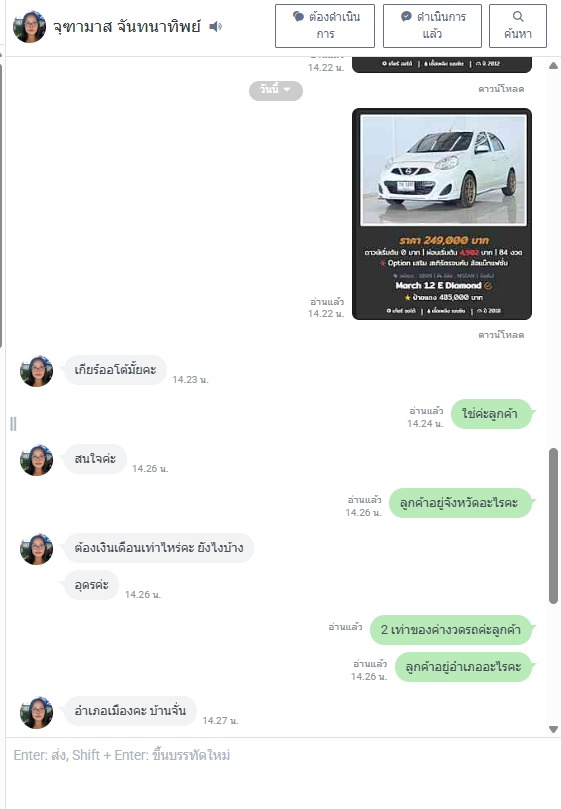Download the March 12 E Diamond car image
This screenshot has width=561, height=809.
click(501, 335)
